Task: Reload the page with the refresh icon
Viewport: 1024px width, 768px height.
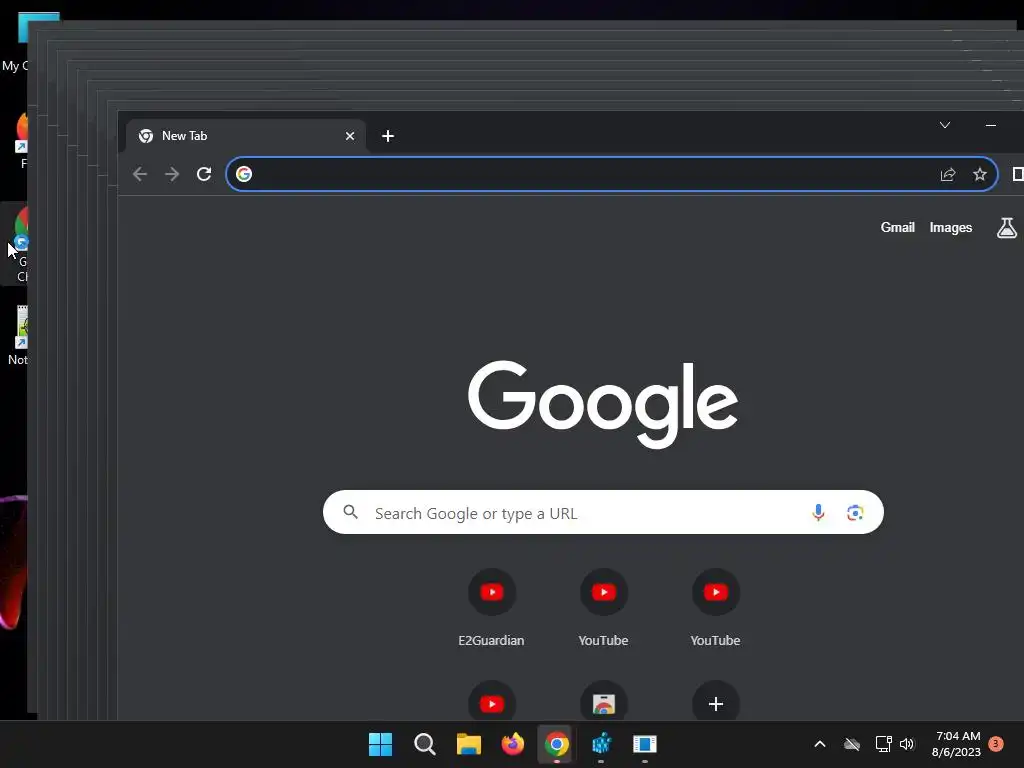Action: tap(204, 174)
